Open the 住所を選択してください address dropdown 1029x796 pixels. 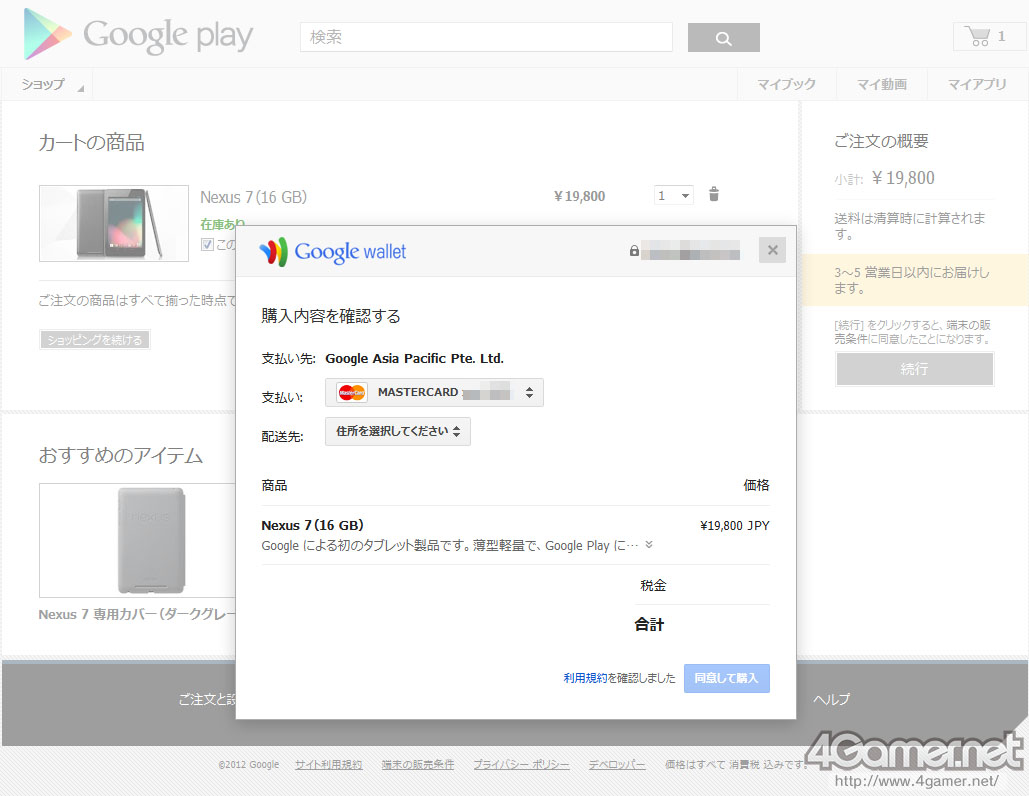pyautogui.click(x=398, y=431)
